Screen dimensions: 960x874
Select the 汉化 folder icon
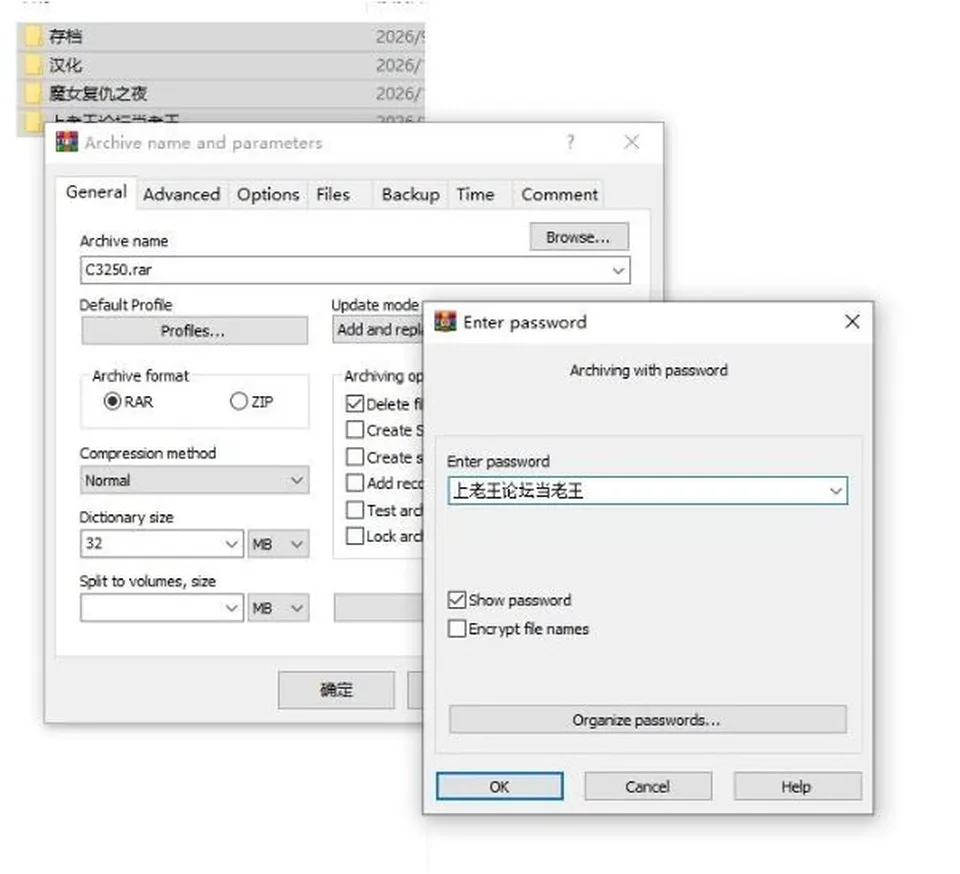[32, 64]
